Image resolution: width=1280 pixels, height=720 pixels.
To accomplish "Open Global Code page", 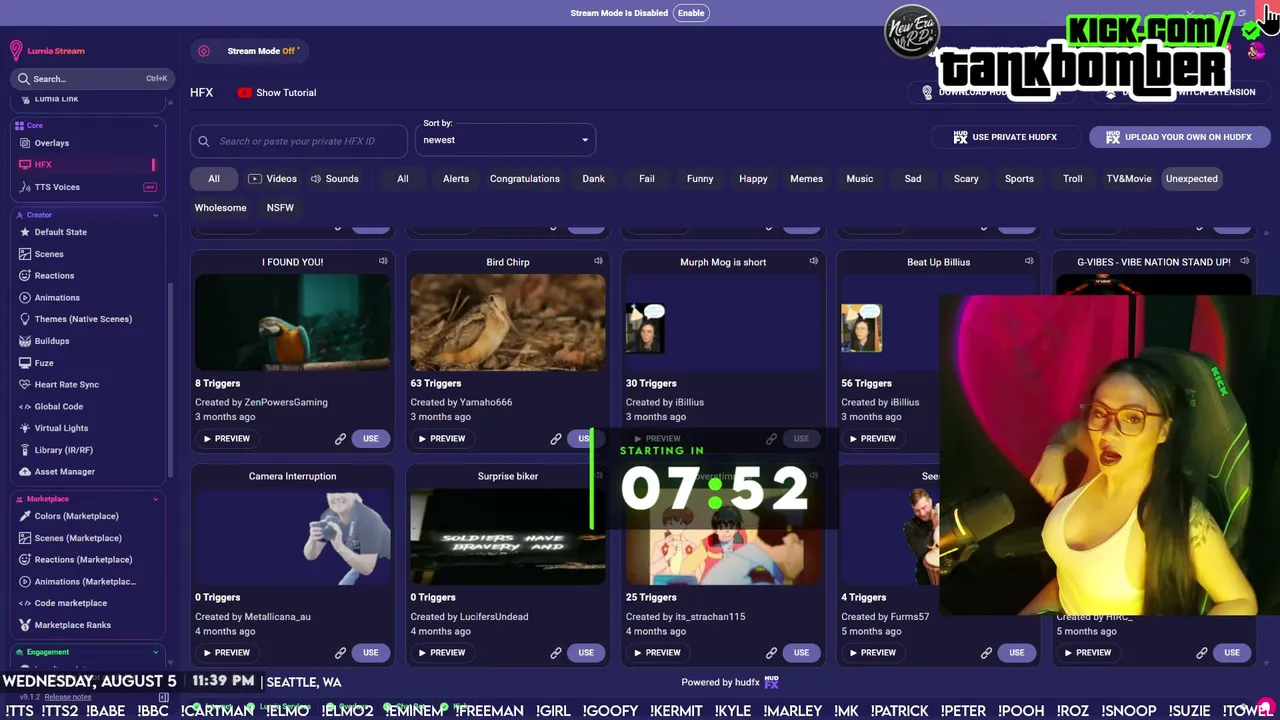I will coord(58,407).
